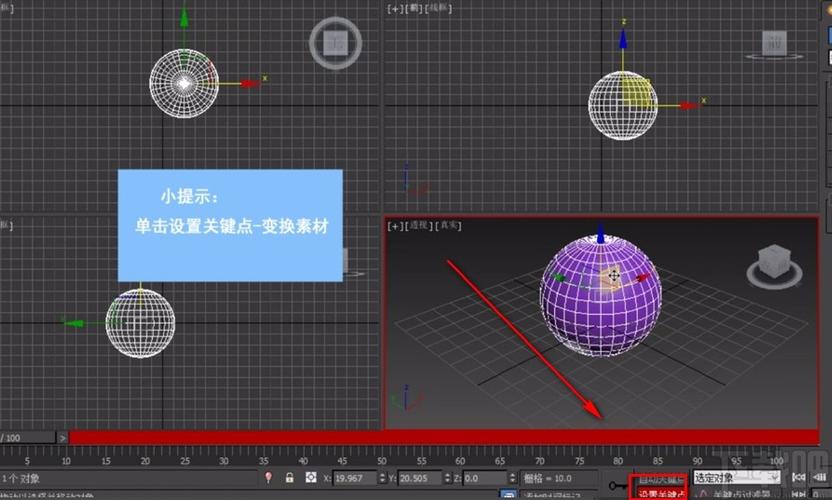
Task: Click the Key Mode toggle below Go to Start
Action: pos(799,495)
